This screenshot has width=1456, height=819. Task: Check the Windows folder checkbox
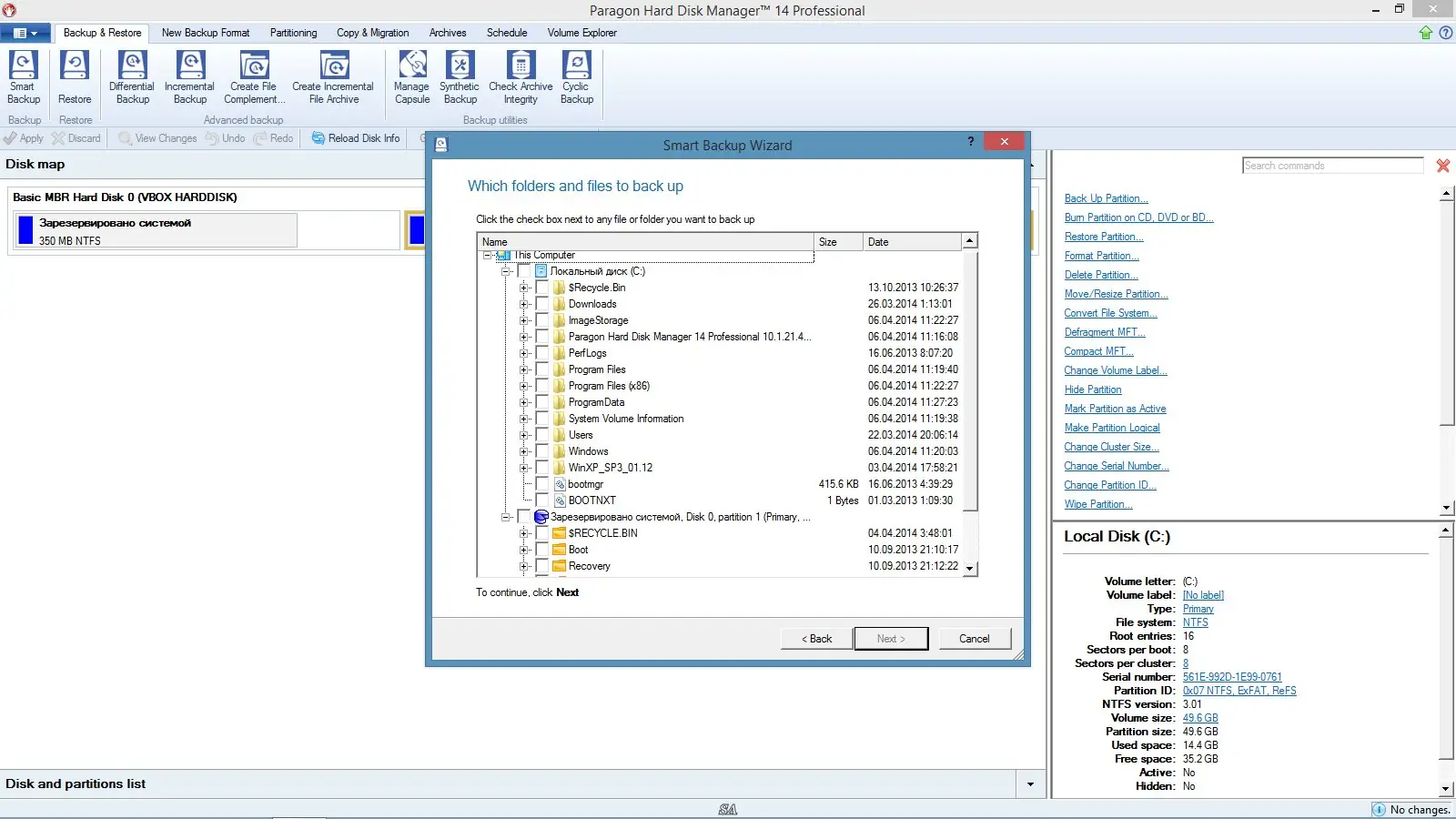pyautogui.click(x=541, y=451)
